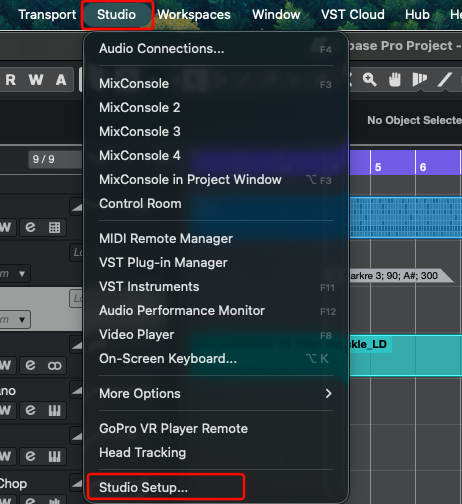Select the blue MIDI part in timeline
The height and width of the screenshot is (504, 462).
pos(405,217)
